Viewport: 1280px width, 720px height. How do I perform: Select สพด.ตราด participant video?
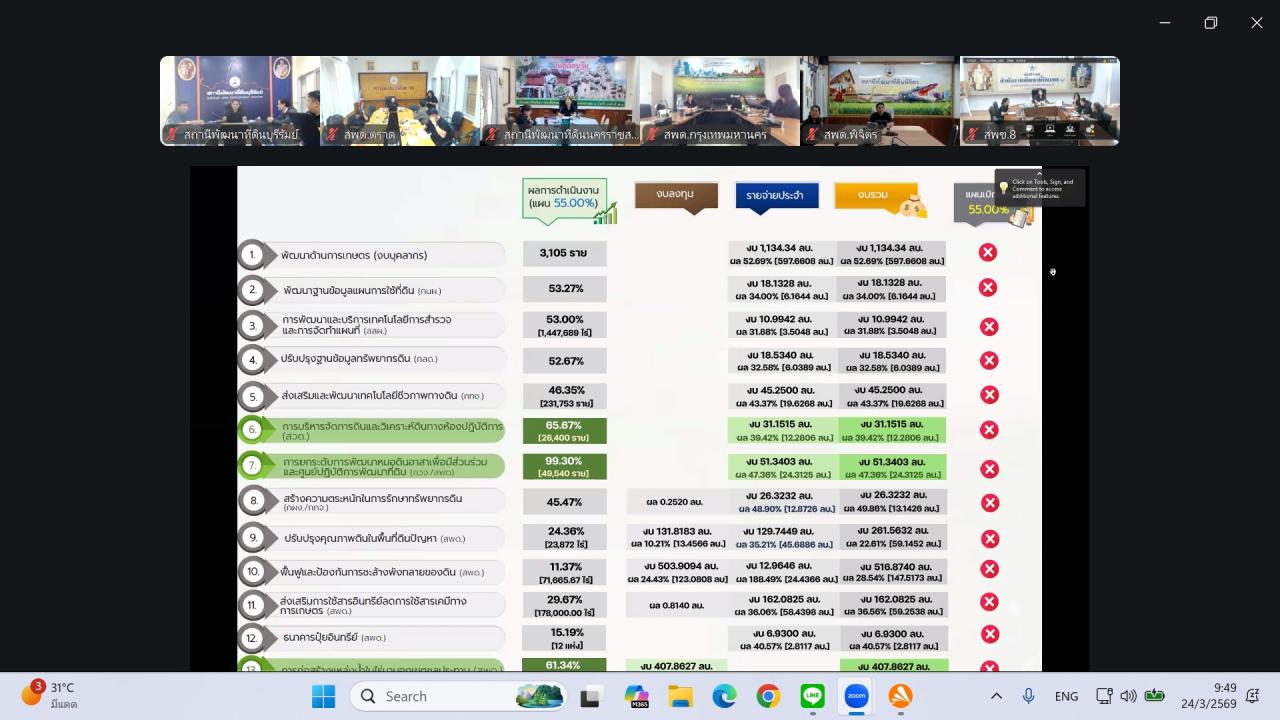click(400, 101)
